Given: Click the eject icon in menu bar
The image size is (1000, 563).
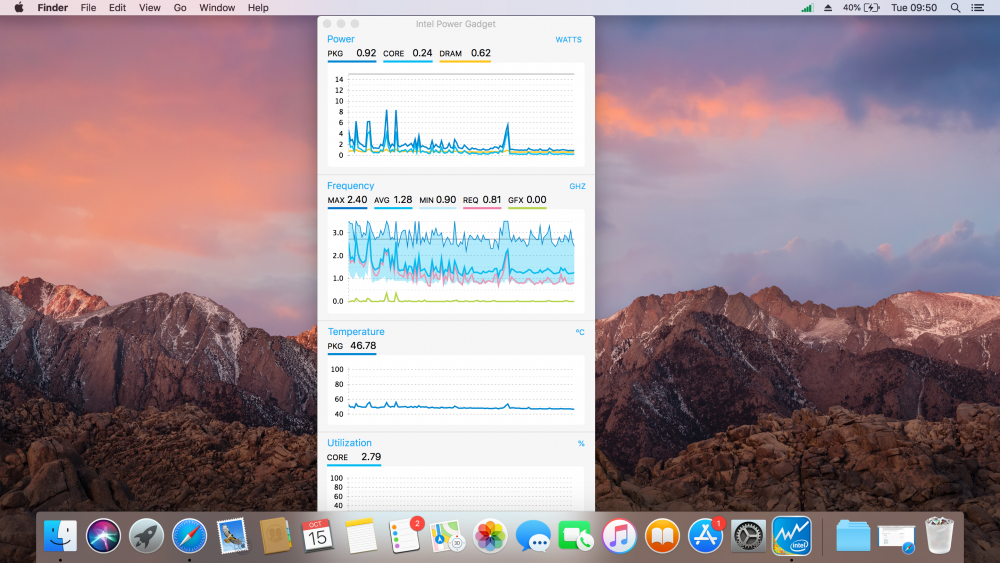Looking at the screenshot, I should [x=828, y=8].
